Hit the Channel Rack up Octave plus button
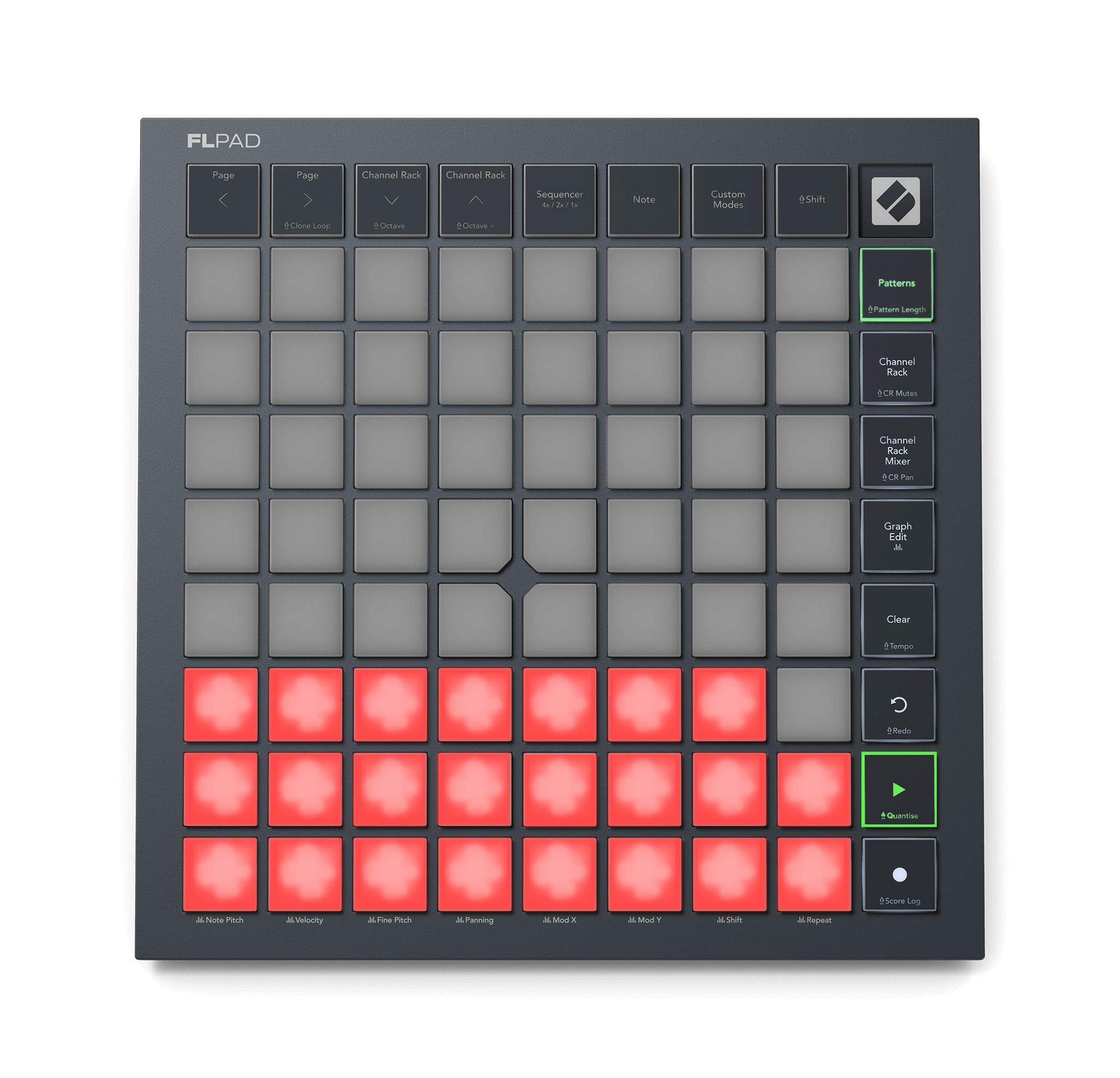The height and width of the screenshot is (1078, 1120). coord(475,201)
